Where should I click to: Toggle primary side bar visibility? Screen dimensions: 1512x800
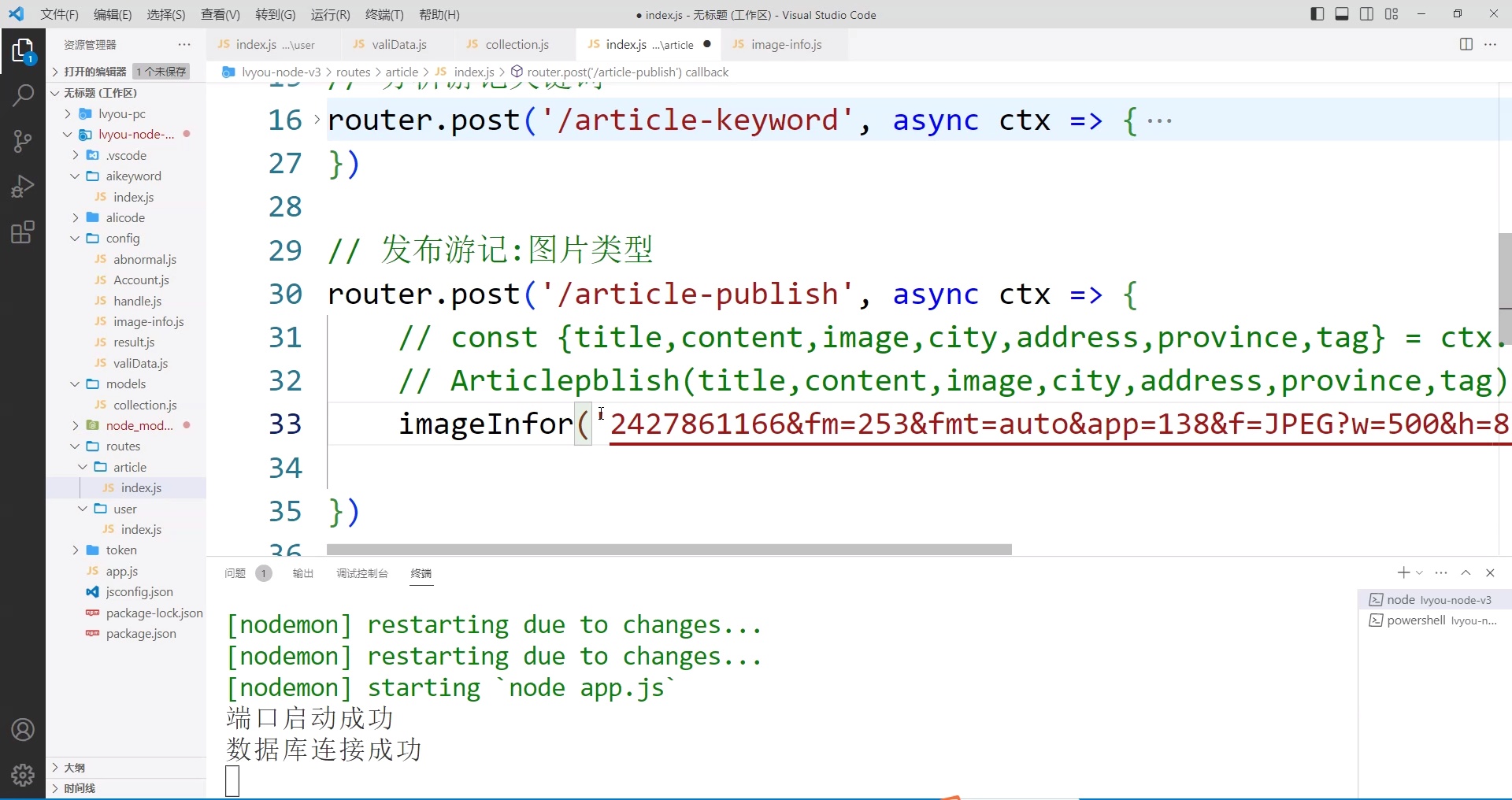coord(1317,14)
